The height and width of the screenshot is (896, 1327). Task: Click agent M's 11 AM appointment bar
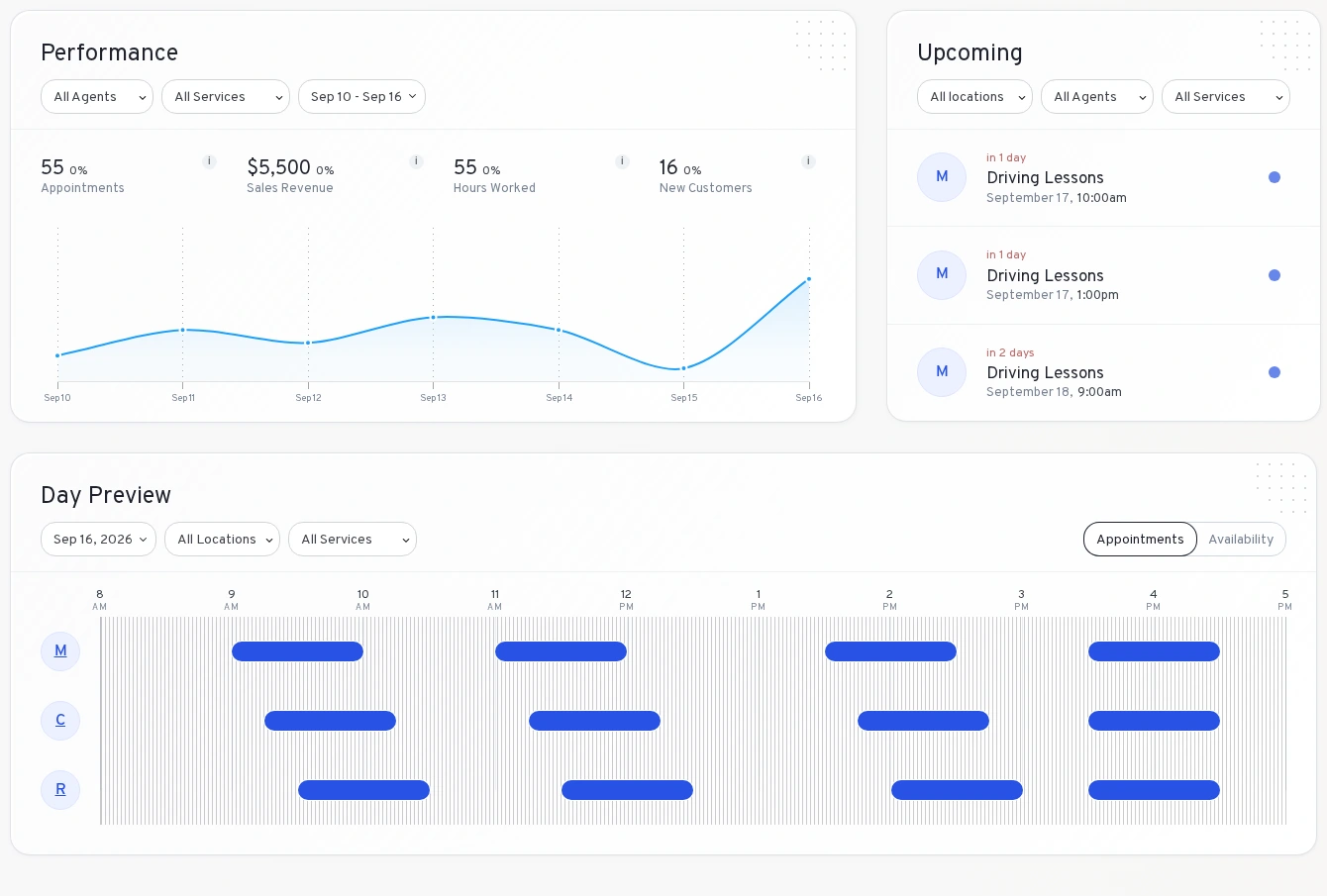[561, 651]
